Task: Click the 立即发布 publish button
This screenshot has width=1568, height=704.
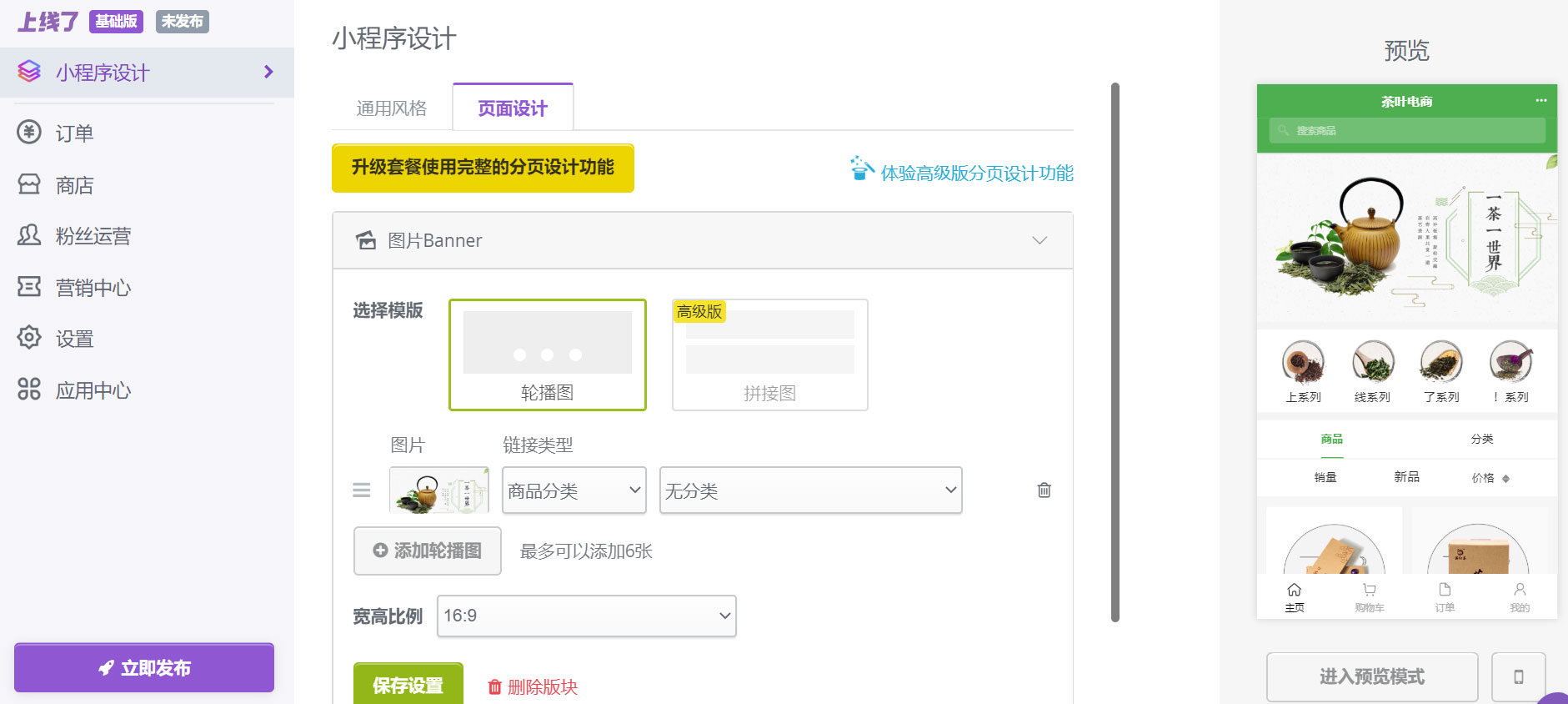Action: (144, 667)
